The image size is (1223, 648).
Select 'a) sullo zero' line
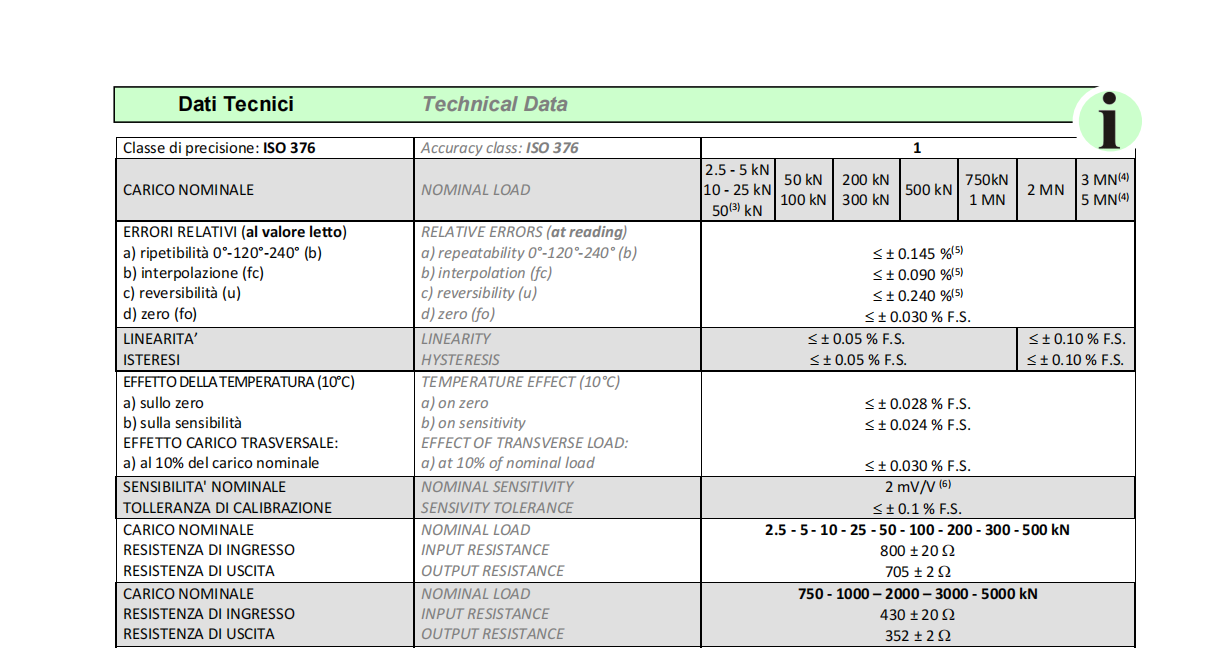(x=165, y=403)
